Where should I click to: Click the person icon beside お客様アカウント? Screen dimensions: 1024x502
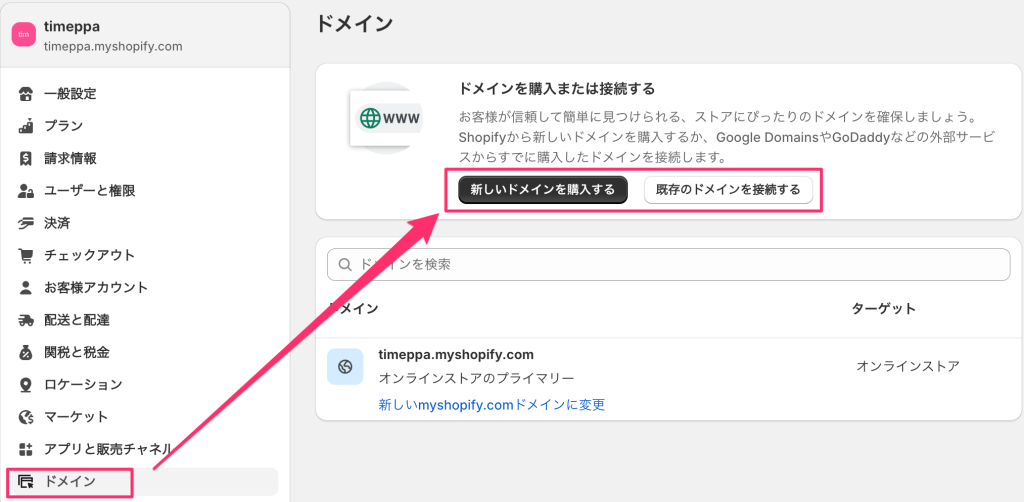click(x=25, y=287)
